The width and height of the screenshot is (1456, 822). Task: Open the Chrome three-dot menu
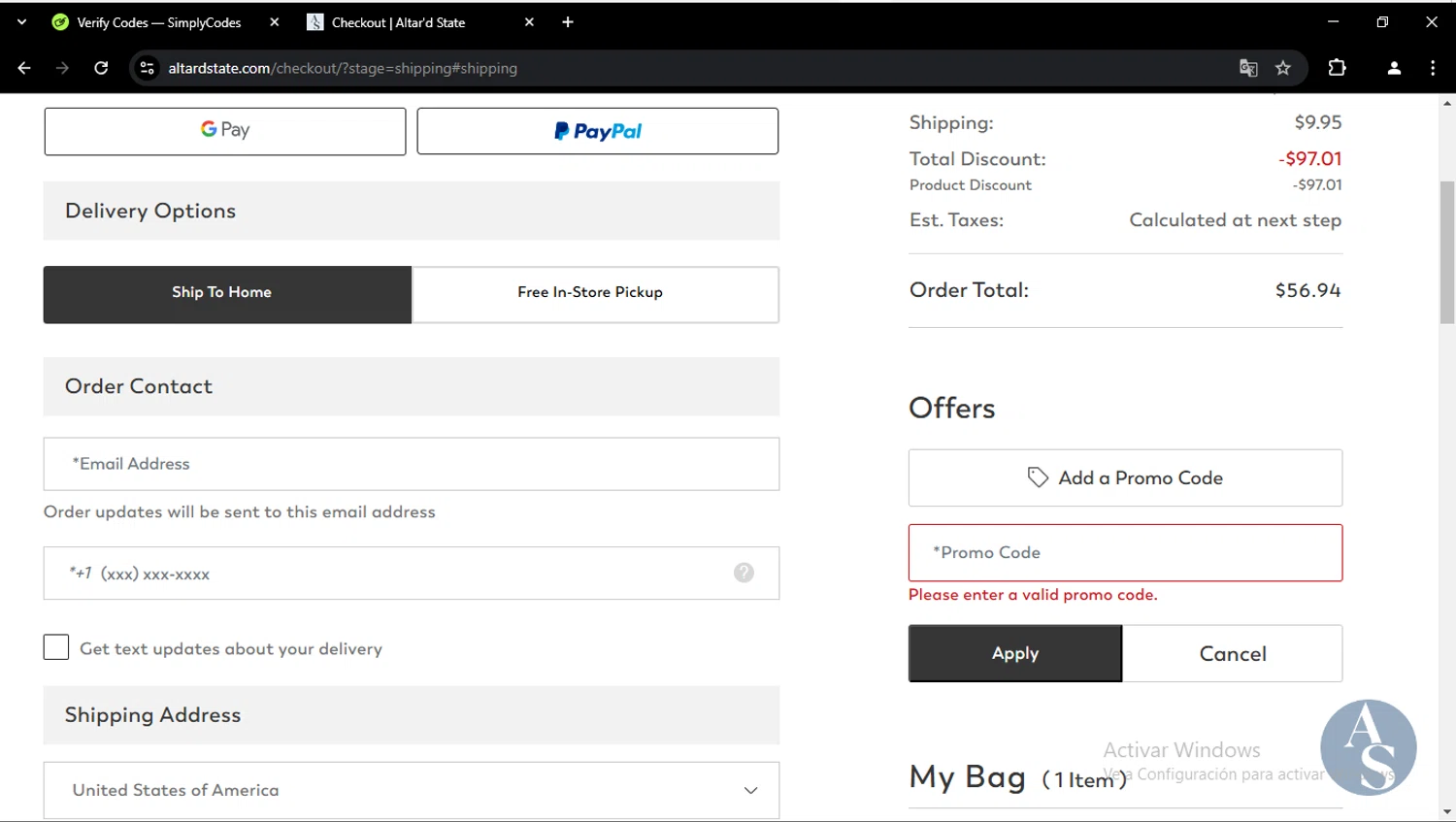pyautogui.click(x=1433, y=68)
